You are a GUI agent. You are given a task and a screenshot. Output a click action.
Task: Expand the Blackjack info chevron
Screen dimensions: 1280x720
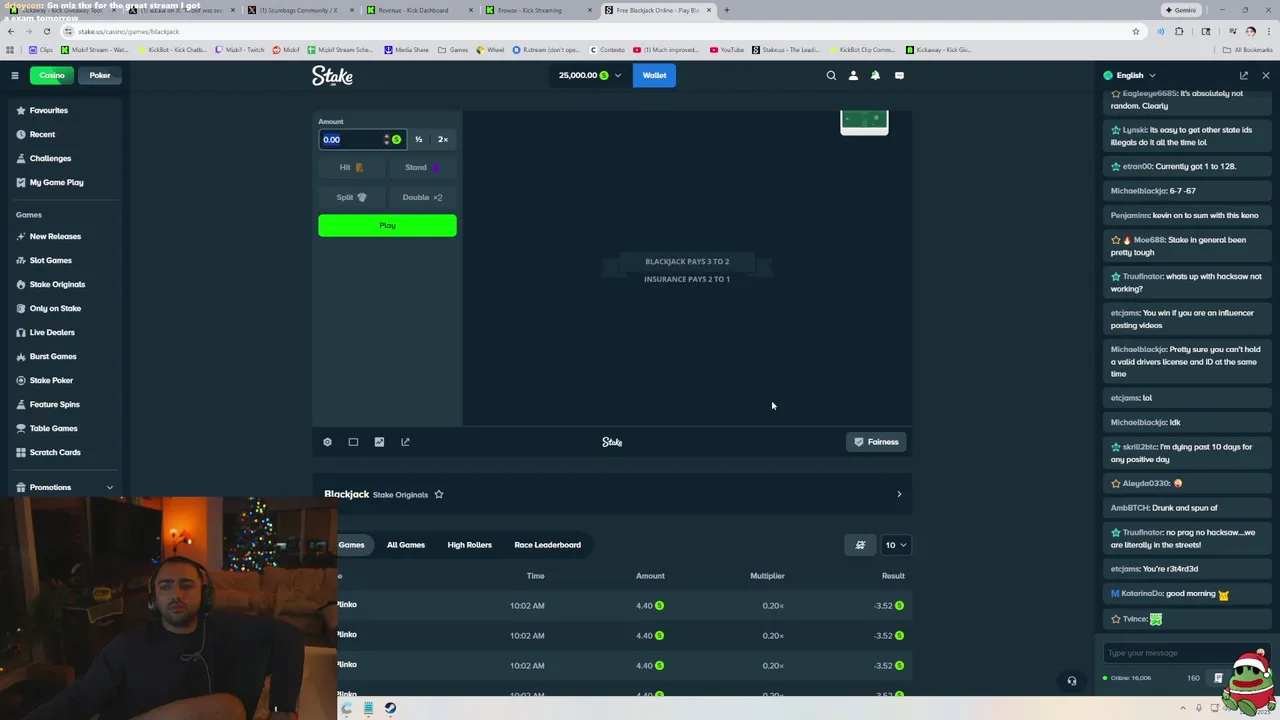(x=899, y=494)
